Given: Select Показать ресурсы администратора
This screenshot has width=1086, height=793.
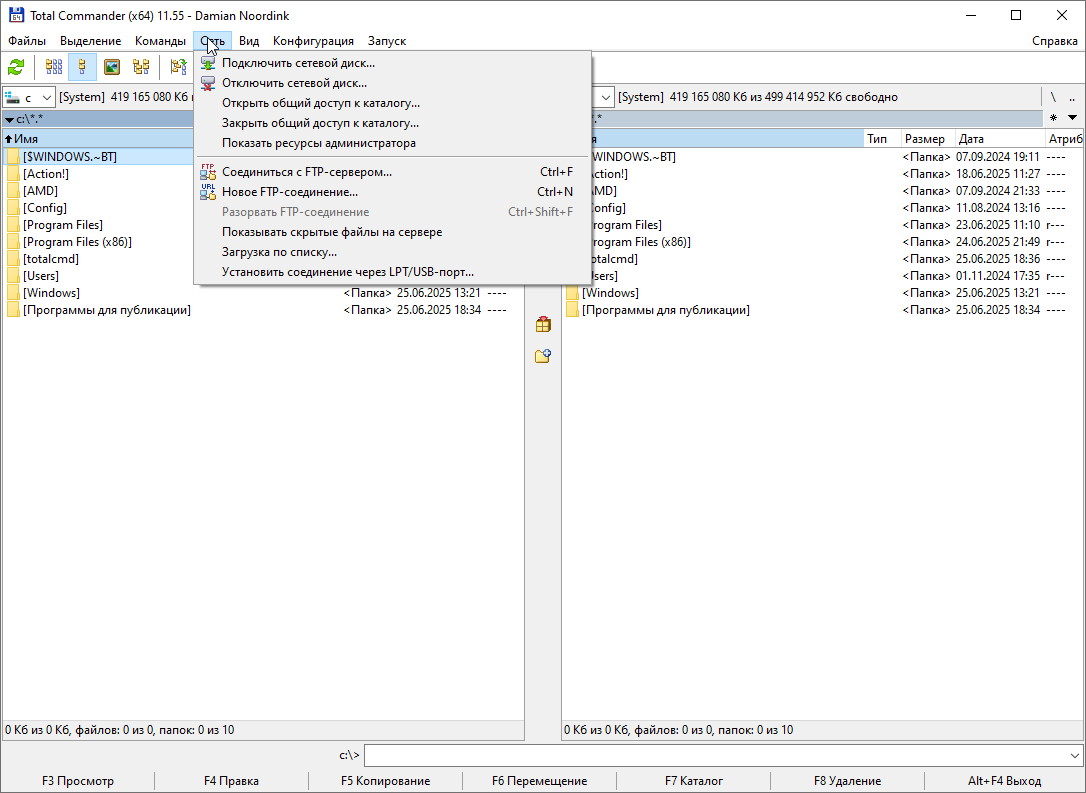Looking at the screenshot, I should [x=393, y=143].
